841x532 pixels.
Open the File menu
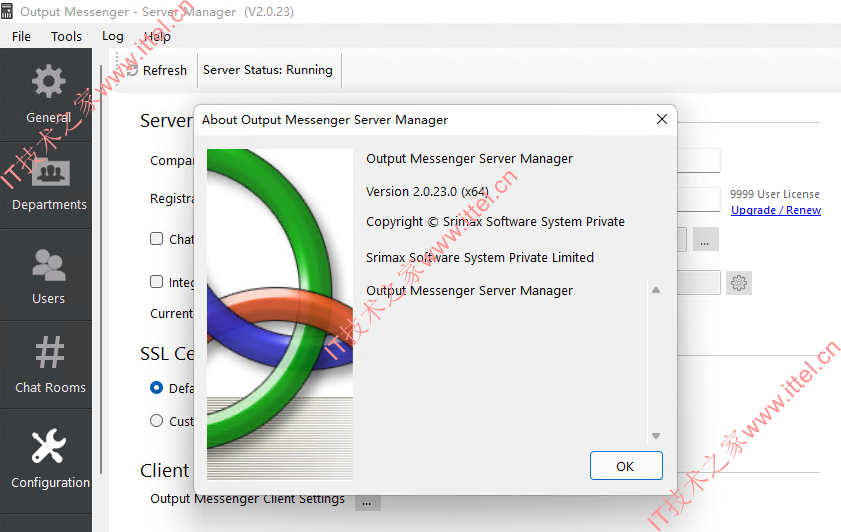[x=21, y=36]
